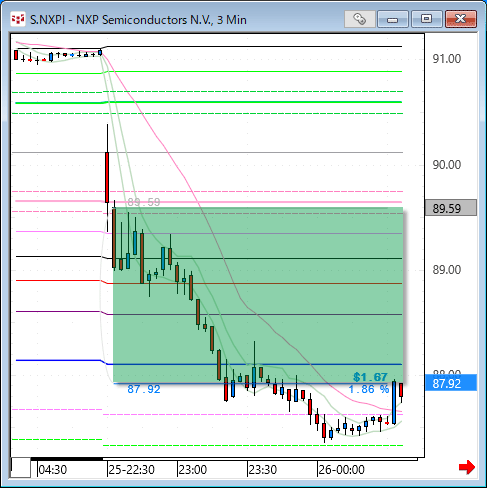Click the blue 87.92 label in chart
Viewport: 487px width, 488px height.
(x=144, y=389)
